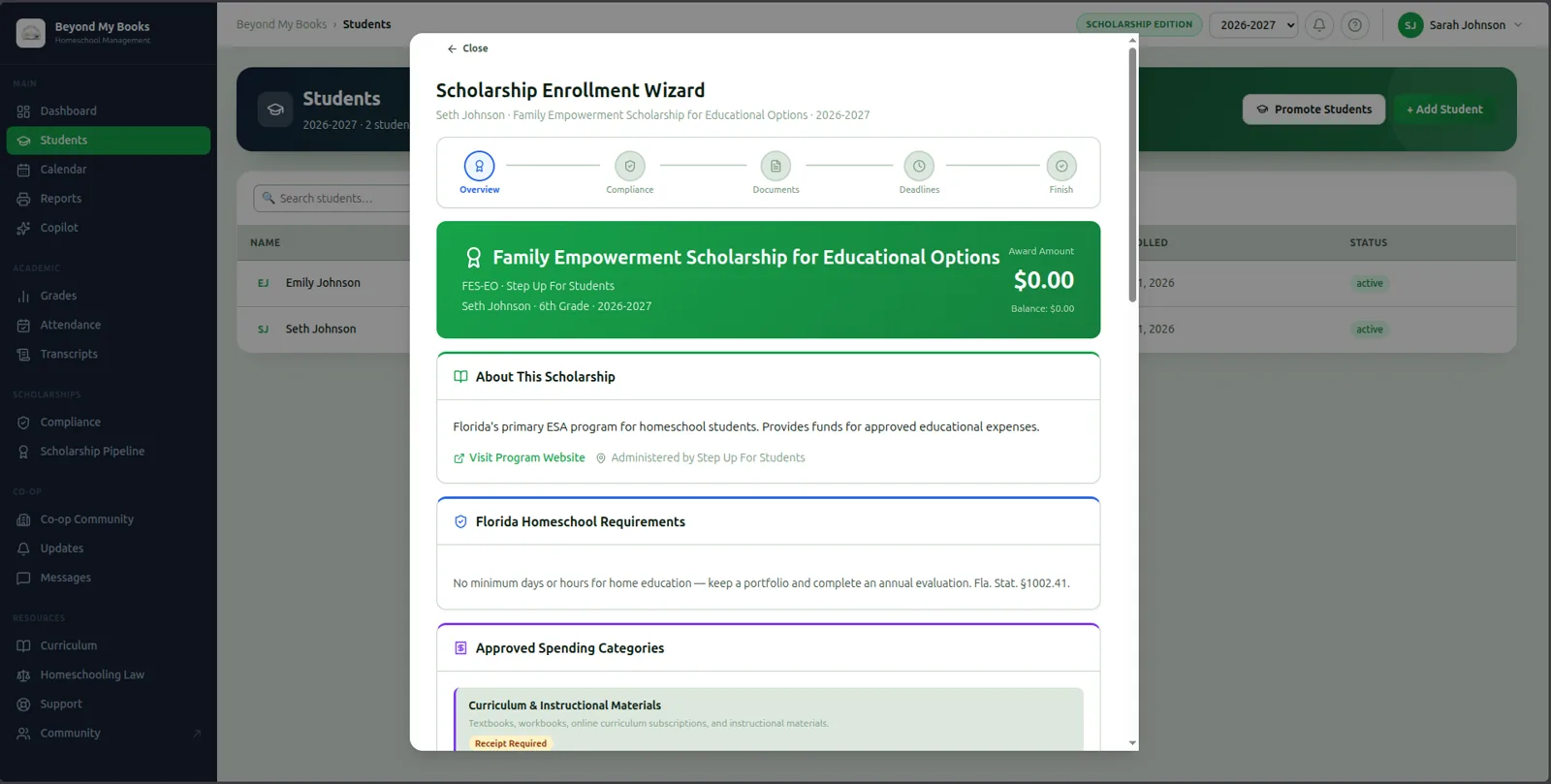Image resolution: width=1551 pixels, height=784 pixels.
Task: Click the Beyond My Books breadcrumb link
Action: (282, 24)
